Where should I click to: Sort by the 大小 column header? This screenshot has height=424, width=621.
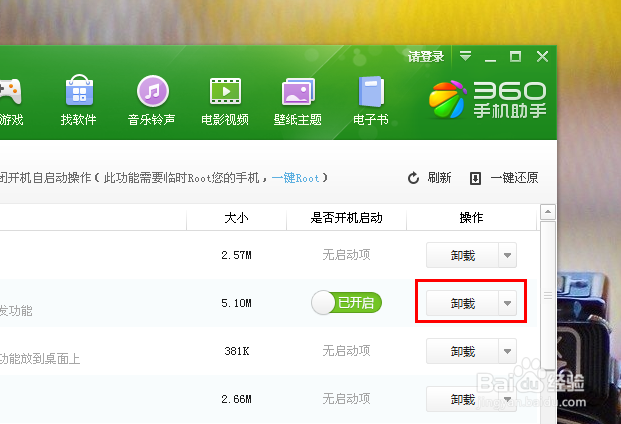tap(236, 217)
